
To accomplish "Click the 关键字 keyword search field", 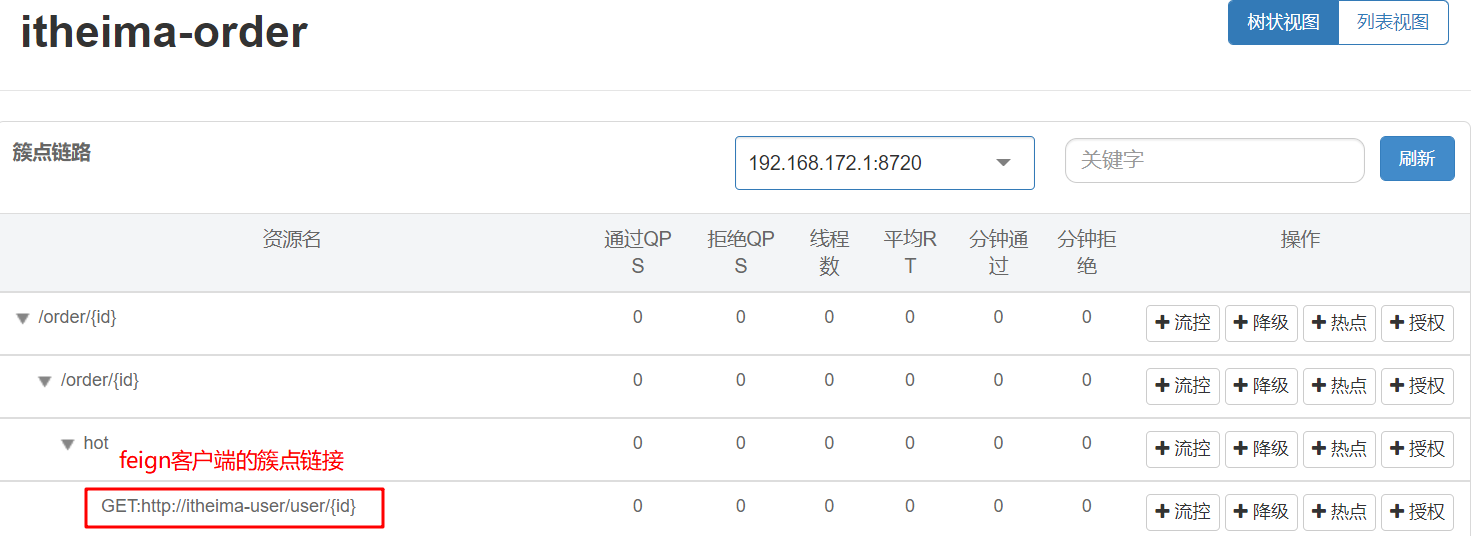I will [1214, 160].
